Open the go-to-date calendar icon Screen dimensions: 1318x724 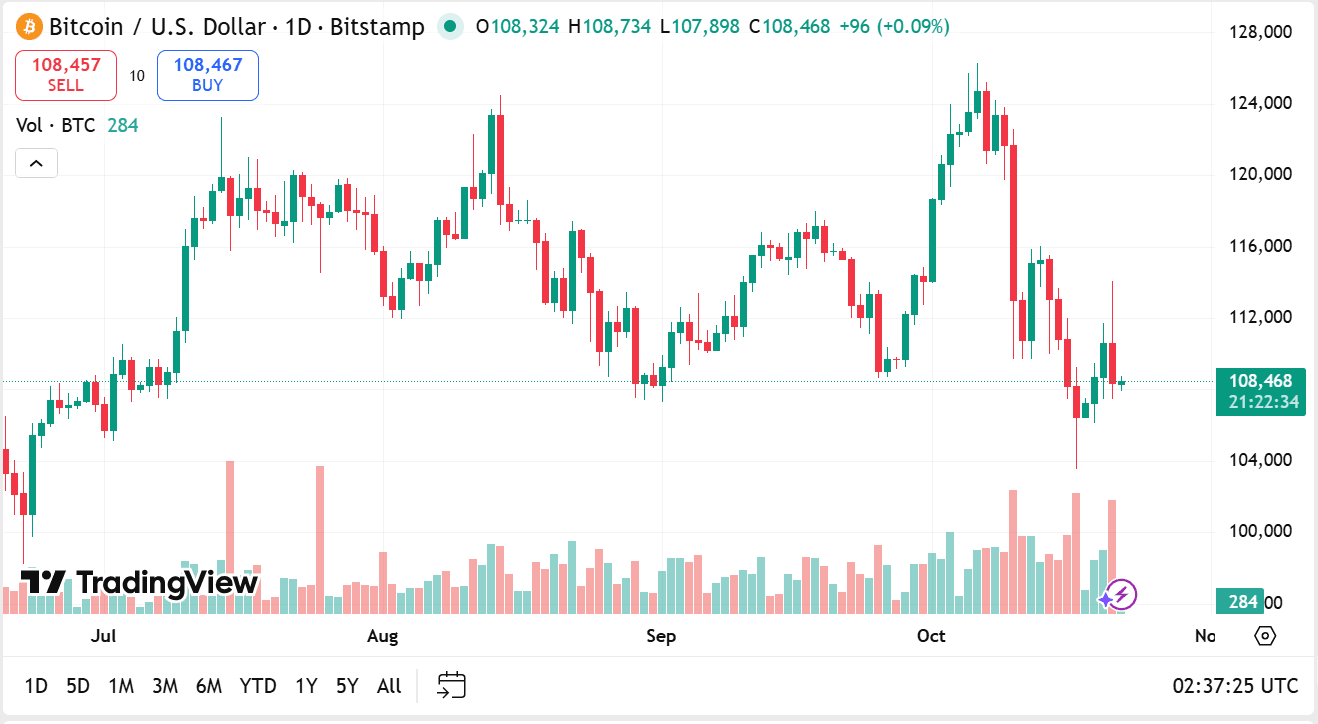tap(452, 686)
